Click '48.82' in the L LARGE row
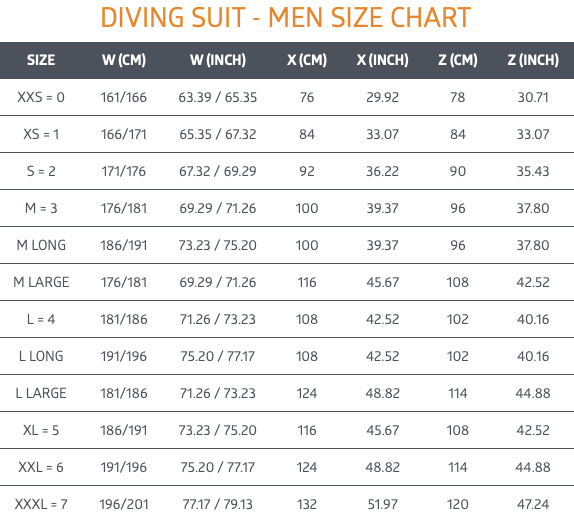The height and width of the screenshot is (516, 574). 383,393
